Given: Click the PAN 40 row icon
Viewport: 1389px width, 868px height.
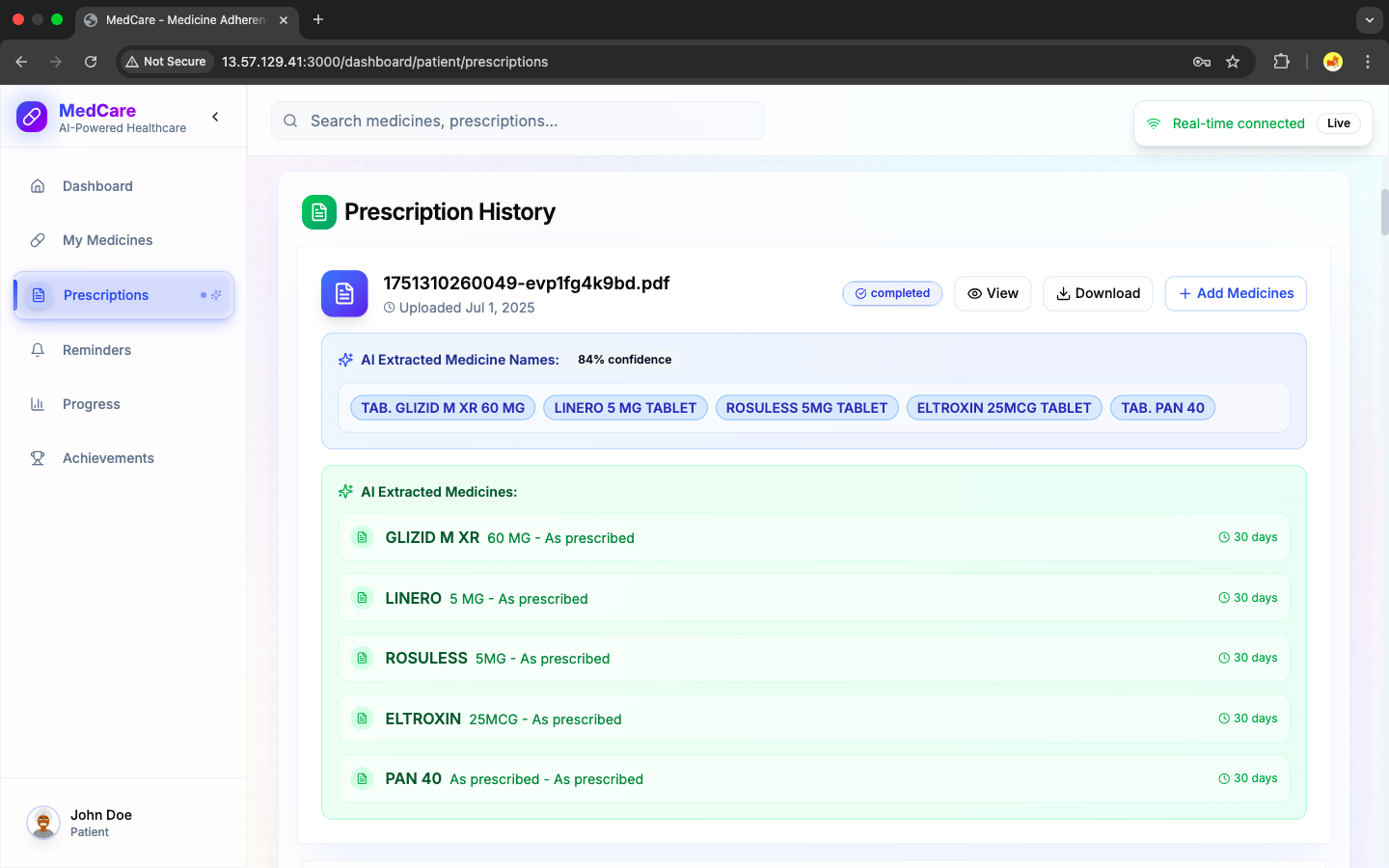Looking at the screenshot, I should (x=362, y=778).
